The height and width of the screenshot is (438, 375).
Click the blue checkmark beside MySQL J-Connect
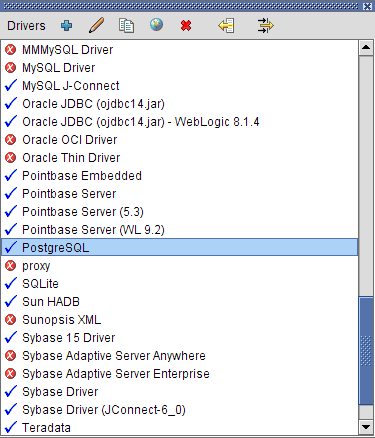(11, 86)
